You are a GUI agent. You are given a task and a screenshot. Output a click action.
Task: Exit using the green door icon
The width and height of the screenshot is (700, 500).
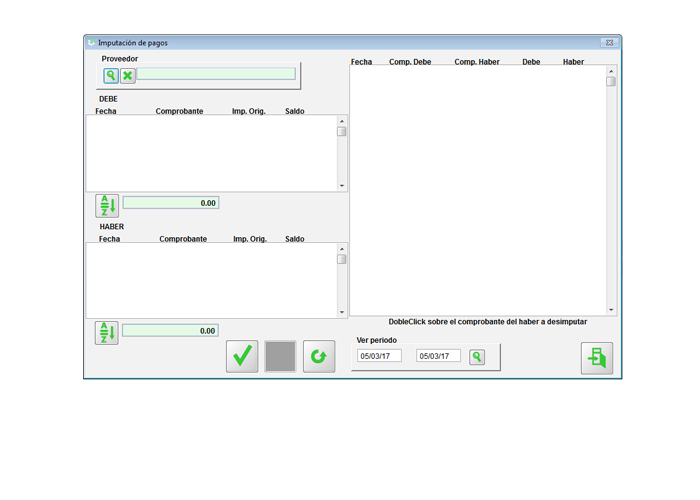(x=597, y=357)
